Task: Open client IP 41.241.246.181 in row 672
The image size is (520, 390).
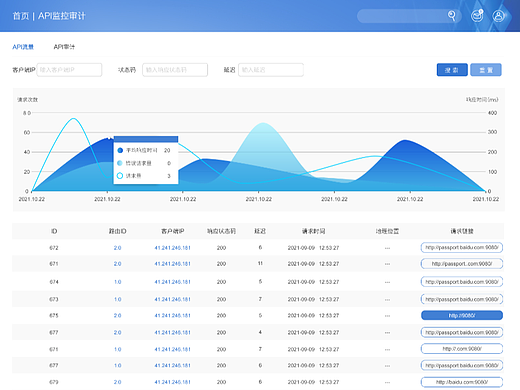Action: (x=172, y=248)
